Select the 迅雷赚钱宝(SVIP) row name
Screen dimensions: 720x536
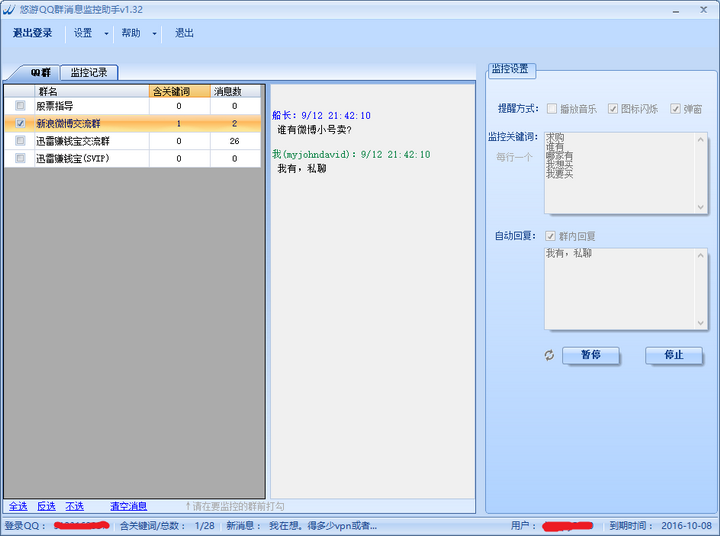point(73,158)
